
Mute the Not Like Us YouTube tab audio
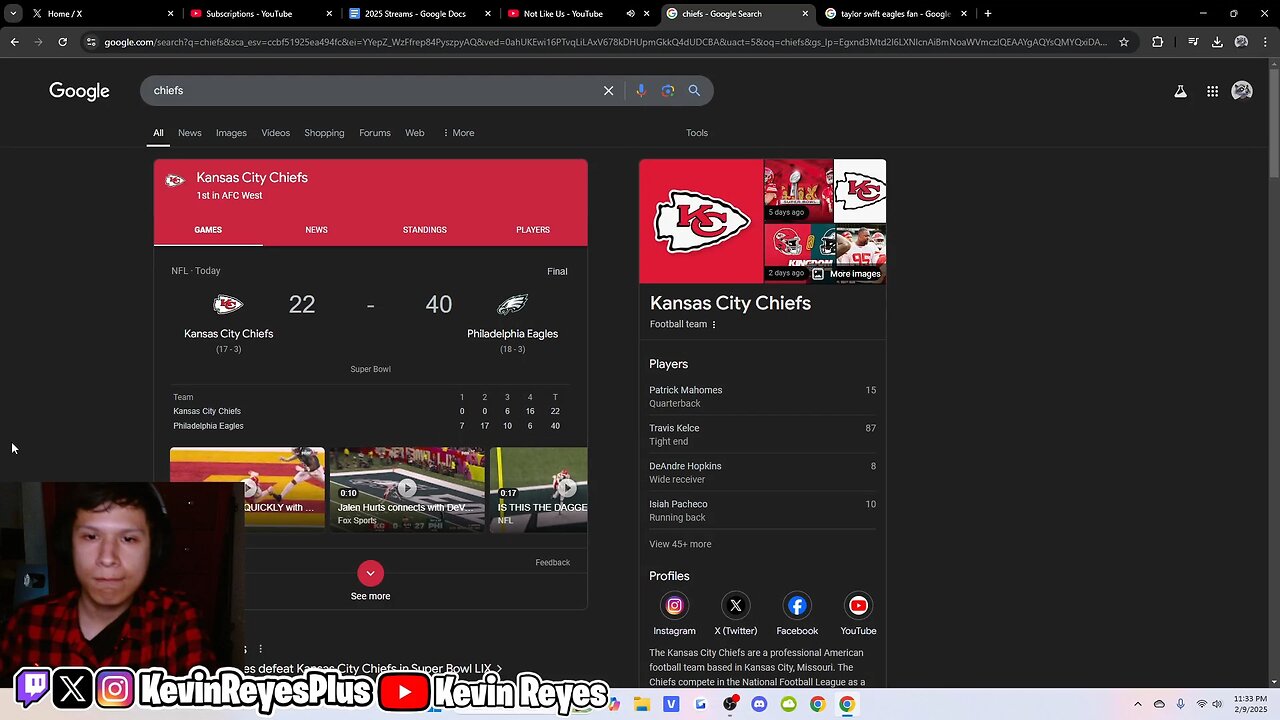[631, 14]
